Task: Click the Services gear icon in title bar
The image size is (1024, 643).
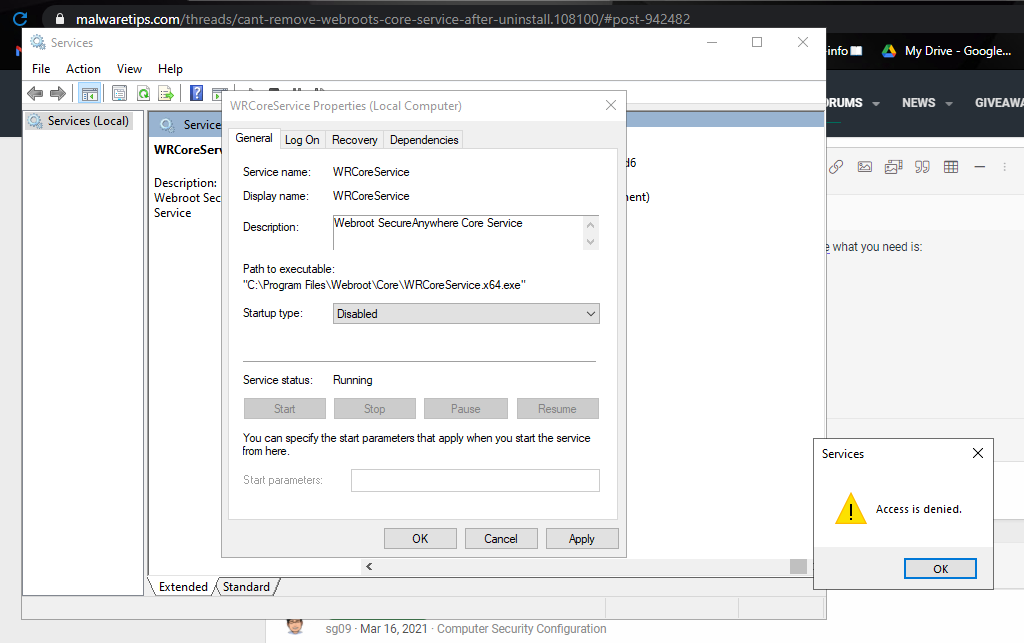Action: coord(38,42)
